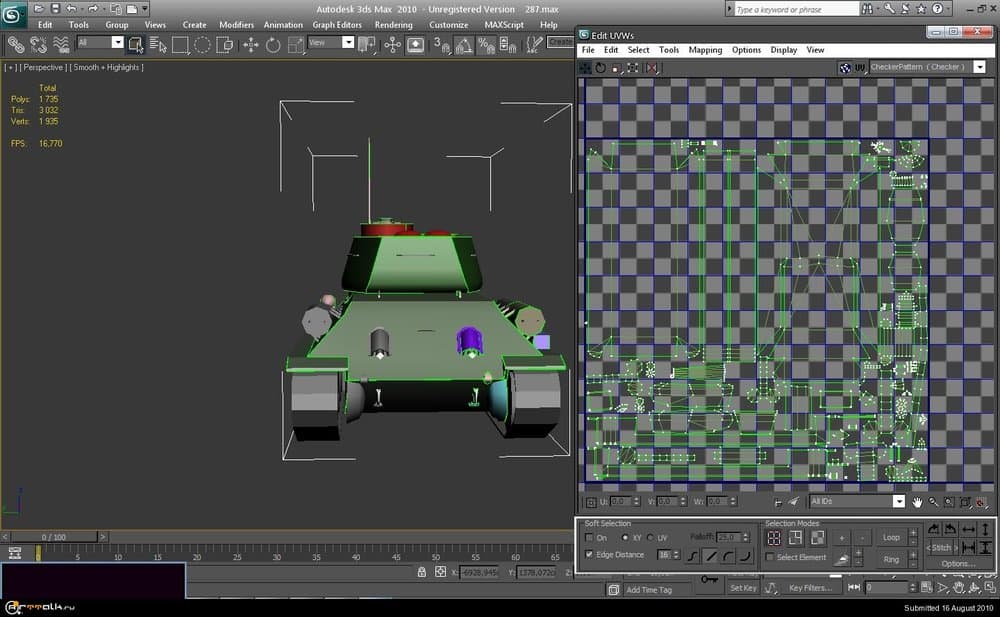Open the CheckerPattern texture dropdown
This screenshot has width=1000, height=617.
click(979, 67)
